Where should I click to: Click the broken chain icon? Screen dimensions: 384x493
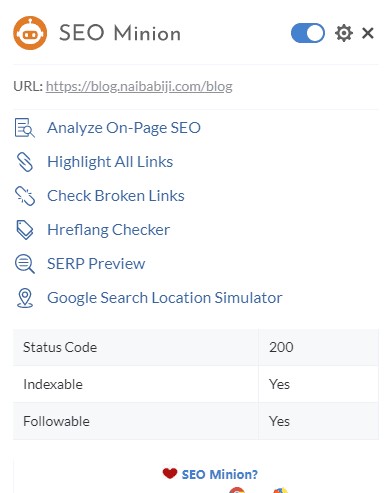[x=25, y=196]
